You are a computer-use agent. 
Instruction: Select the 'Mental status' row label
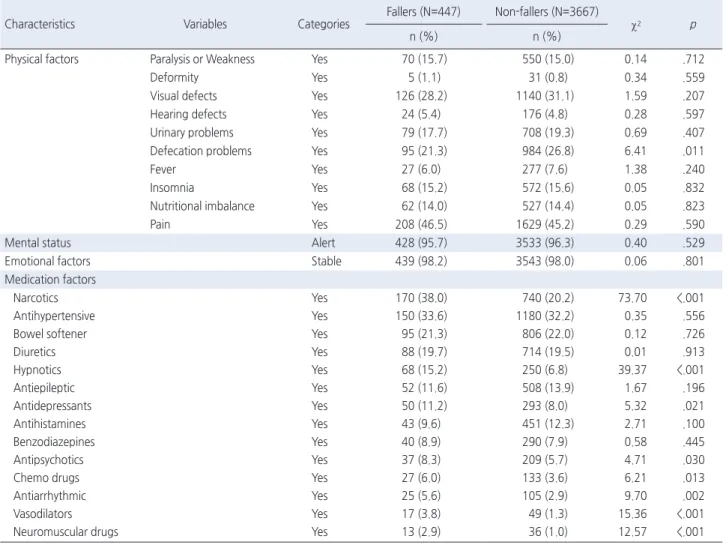point(38,243)
